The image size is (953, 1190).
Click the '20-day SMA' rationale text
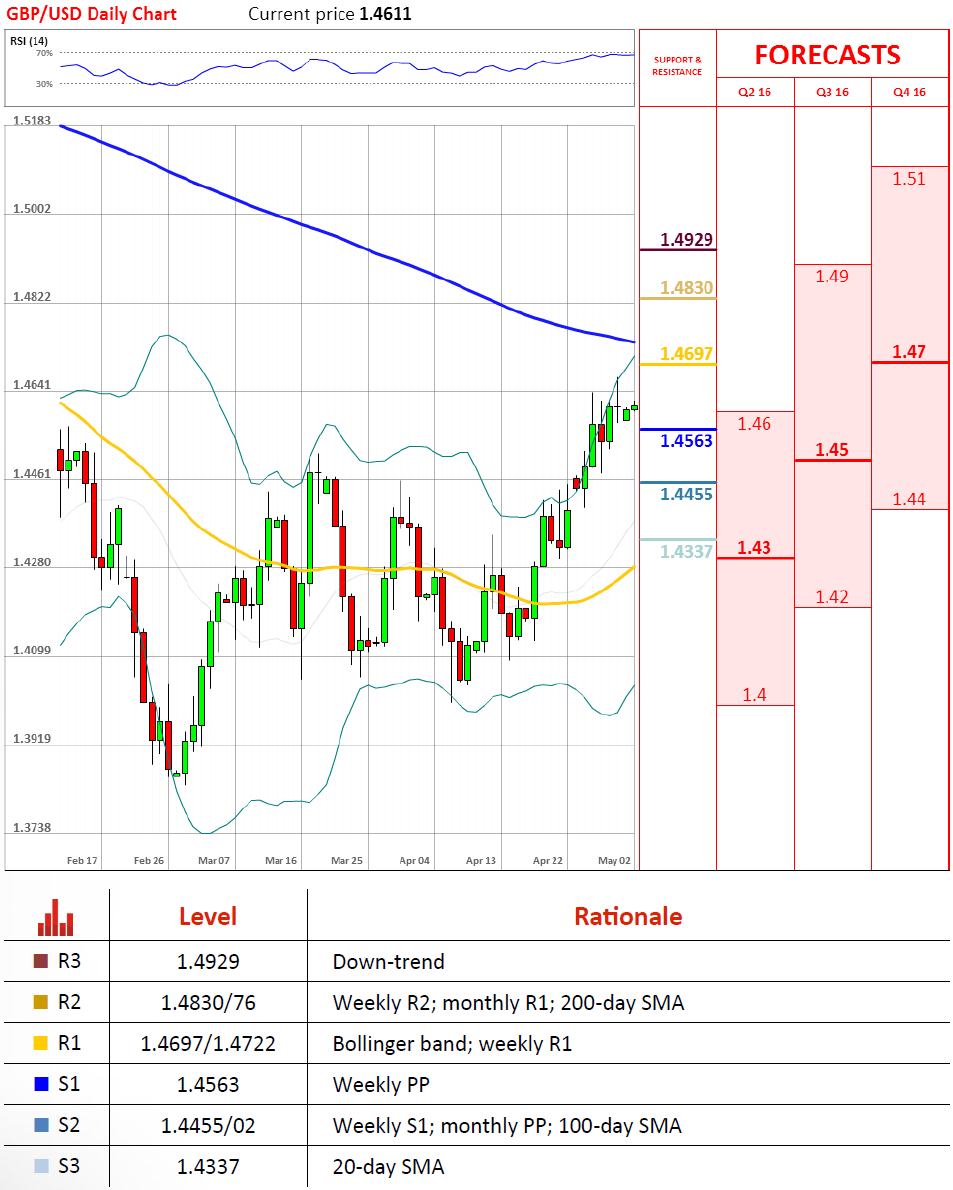(x=388, y=1167)
